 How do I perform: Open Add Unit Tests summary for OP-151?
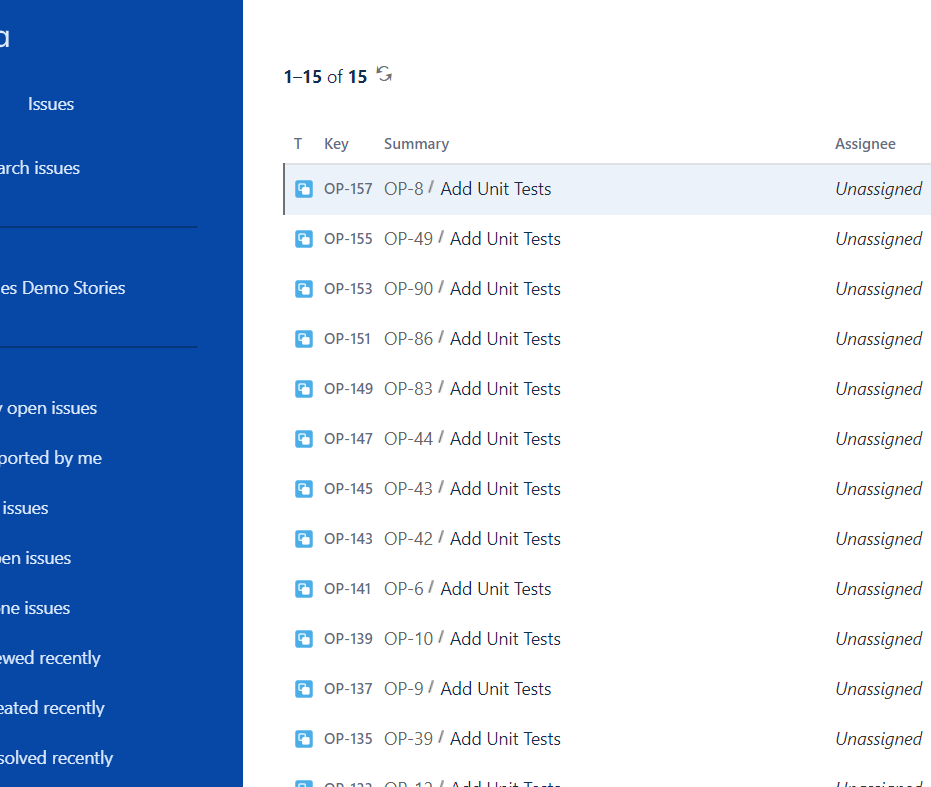coord(505,339)
